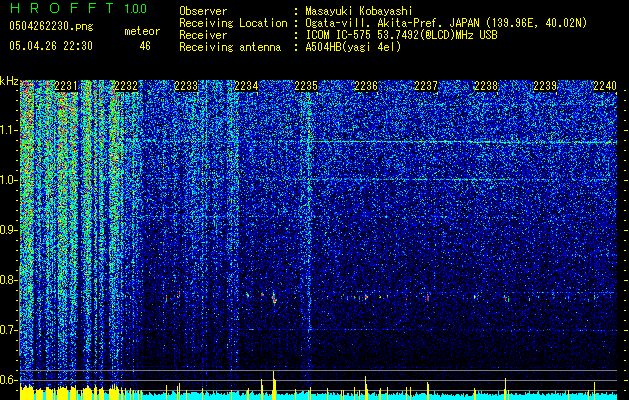Image resolution: width=629 pixels, height=400 pixels.
Task: Click the 'Receiving Location' field label
Action: tap(233, 23)
